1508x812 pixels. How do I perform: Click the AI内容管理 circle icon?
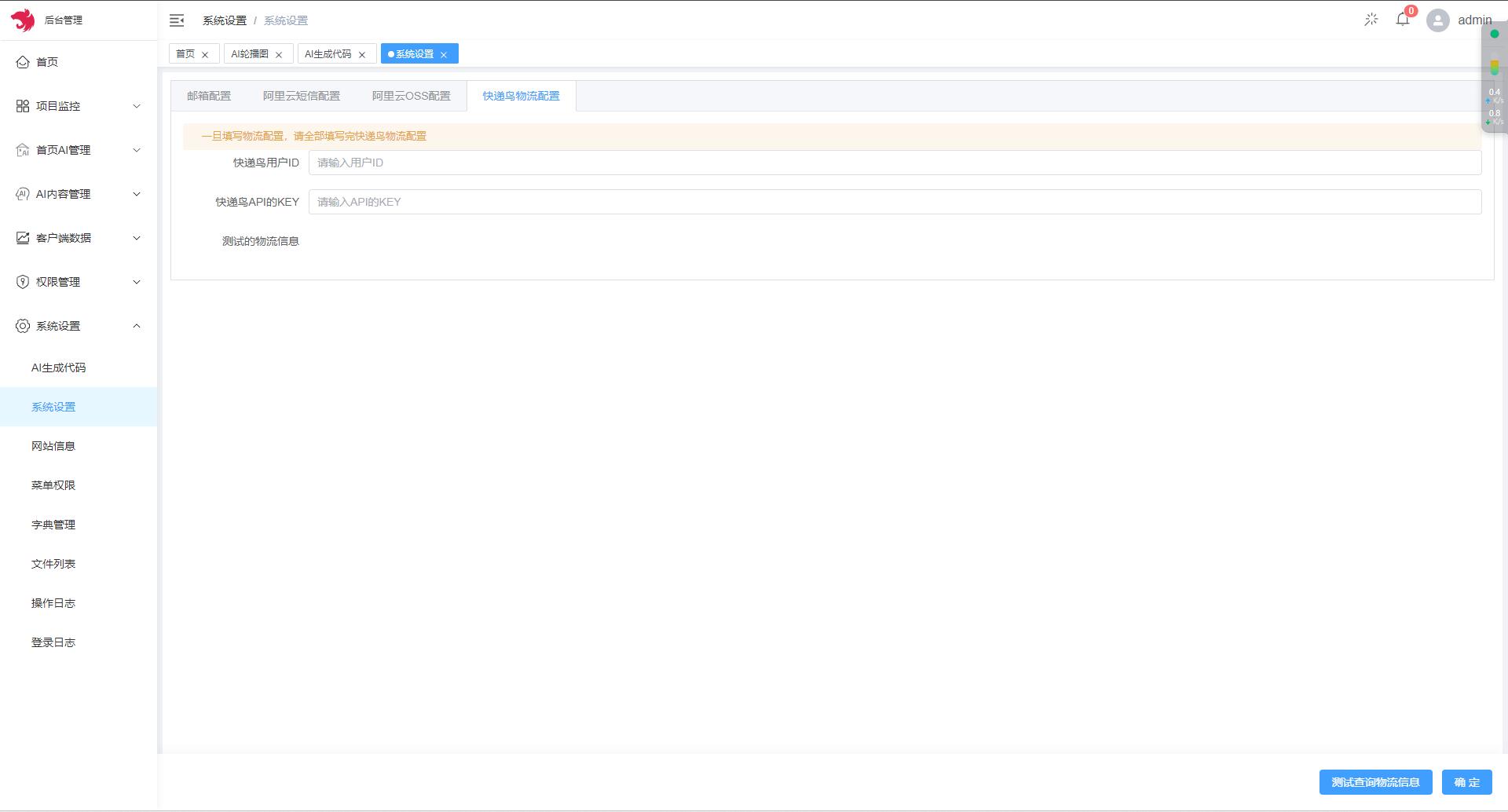pyautogui.click(x=23, y=194)
